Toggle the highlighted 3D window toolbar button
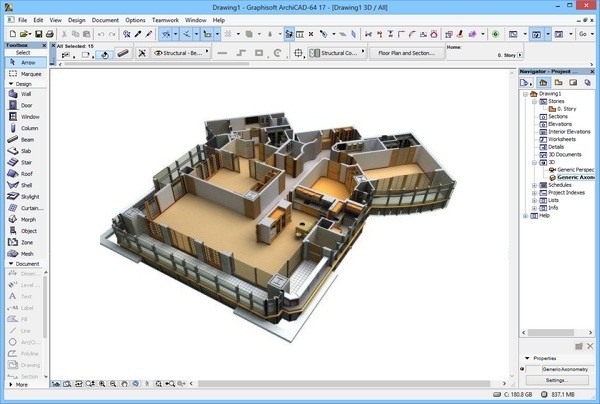The height and width of the screenshot is (404, 600). point(536,34)
